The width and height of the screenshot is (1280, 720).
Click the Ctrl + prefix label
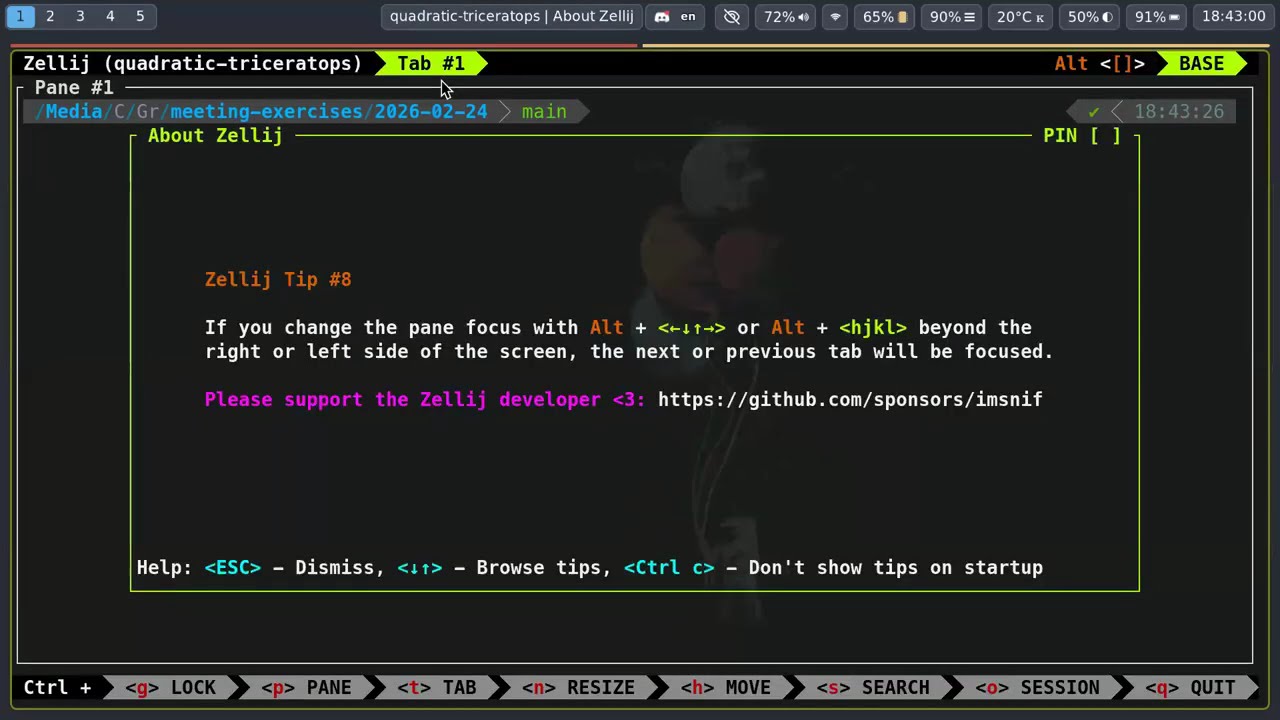[57, 687]
